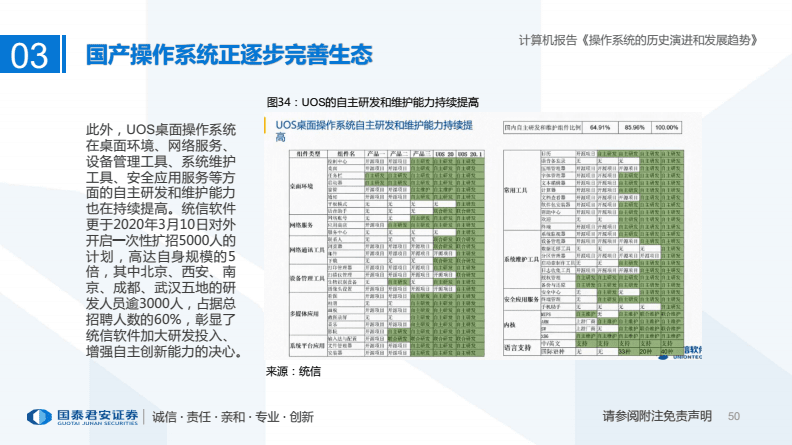This screenshot has height=445, width=792.
Task: Select the 桌面环境 category cell
Action: pyautogui.click(x=308, y=186)
